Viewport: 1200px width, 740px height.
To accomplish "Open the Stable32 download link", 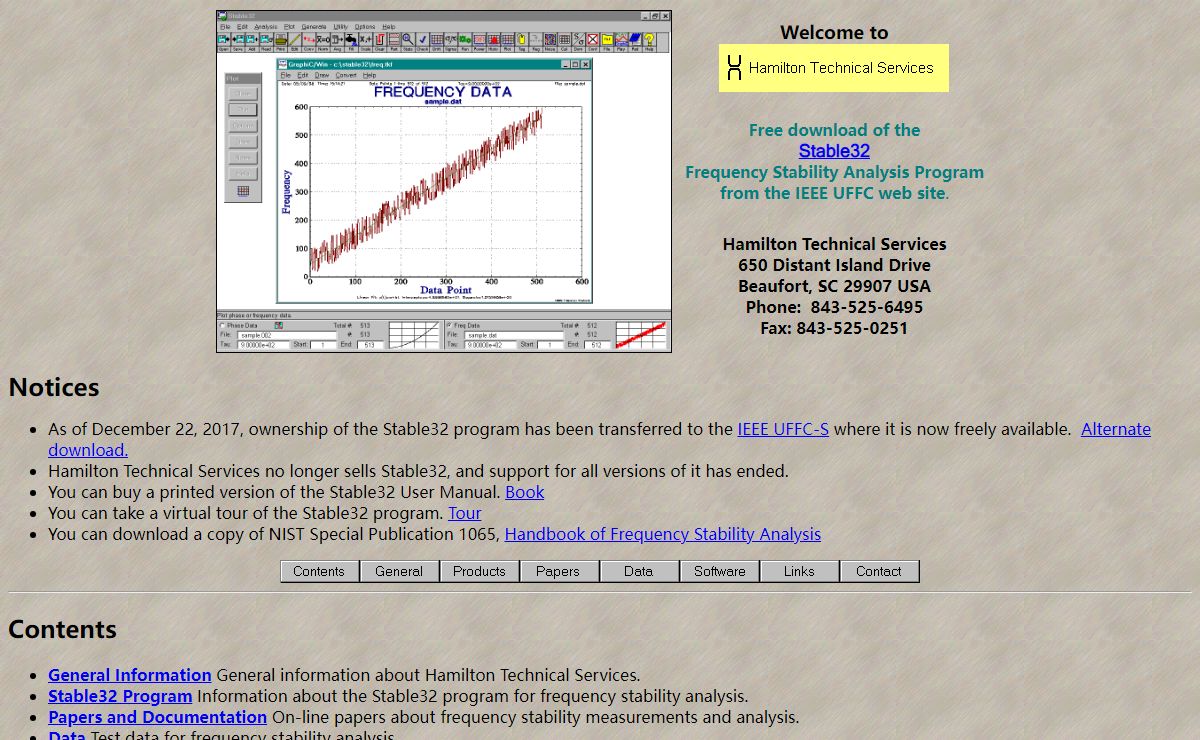I will [834, 151].
